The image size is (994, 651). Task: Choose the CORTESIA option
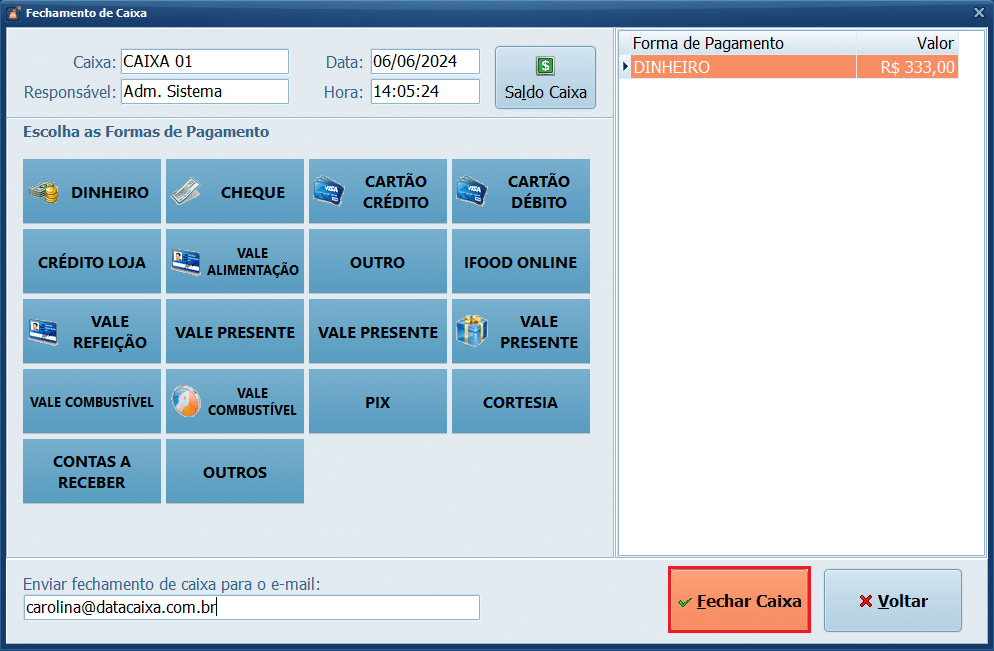point(520,401)
